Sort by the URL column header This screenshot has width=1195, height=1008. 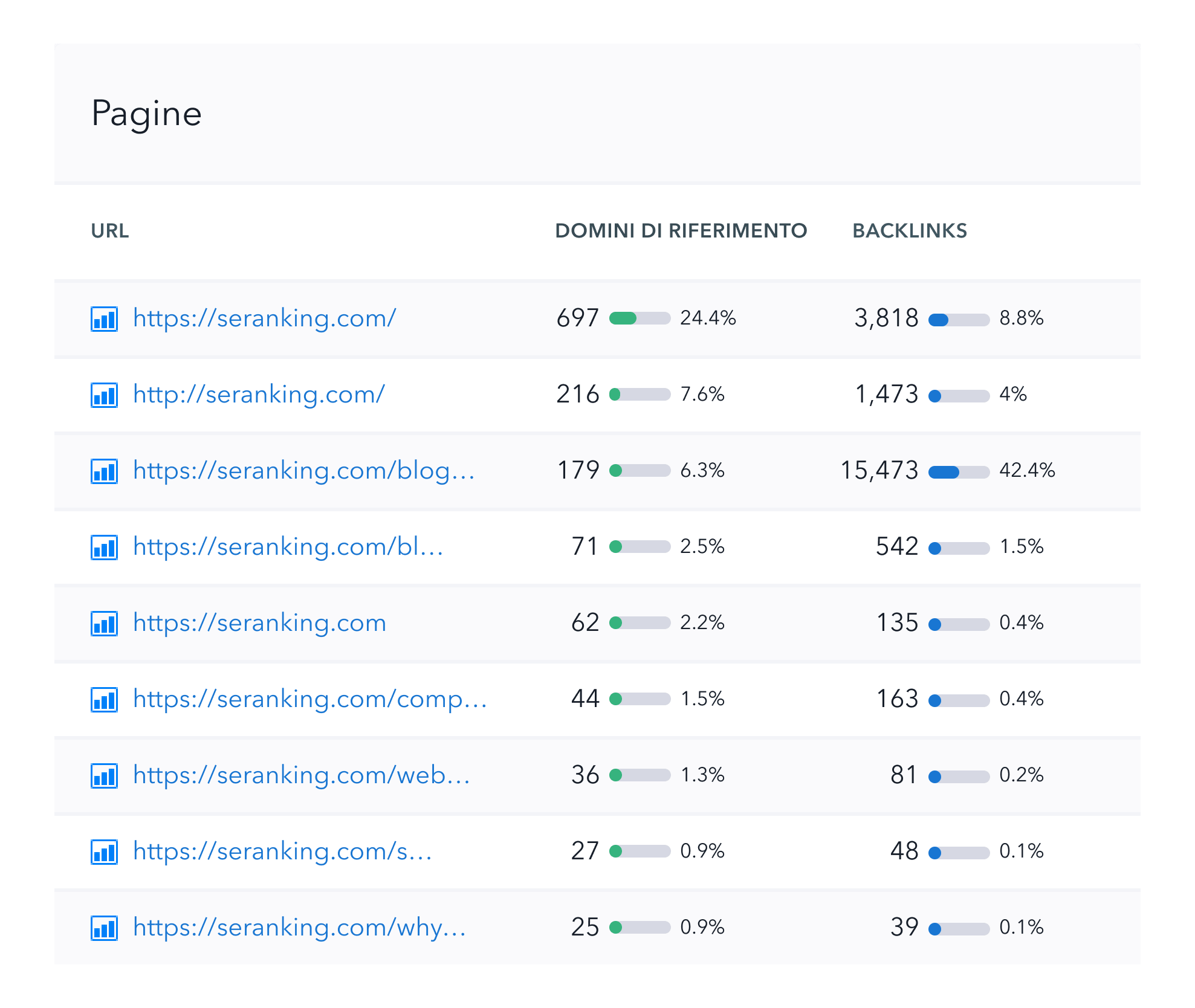109,231
